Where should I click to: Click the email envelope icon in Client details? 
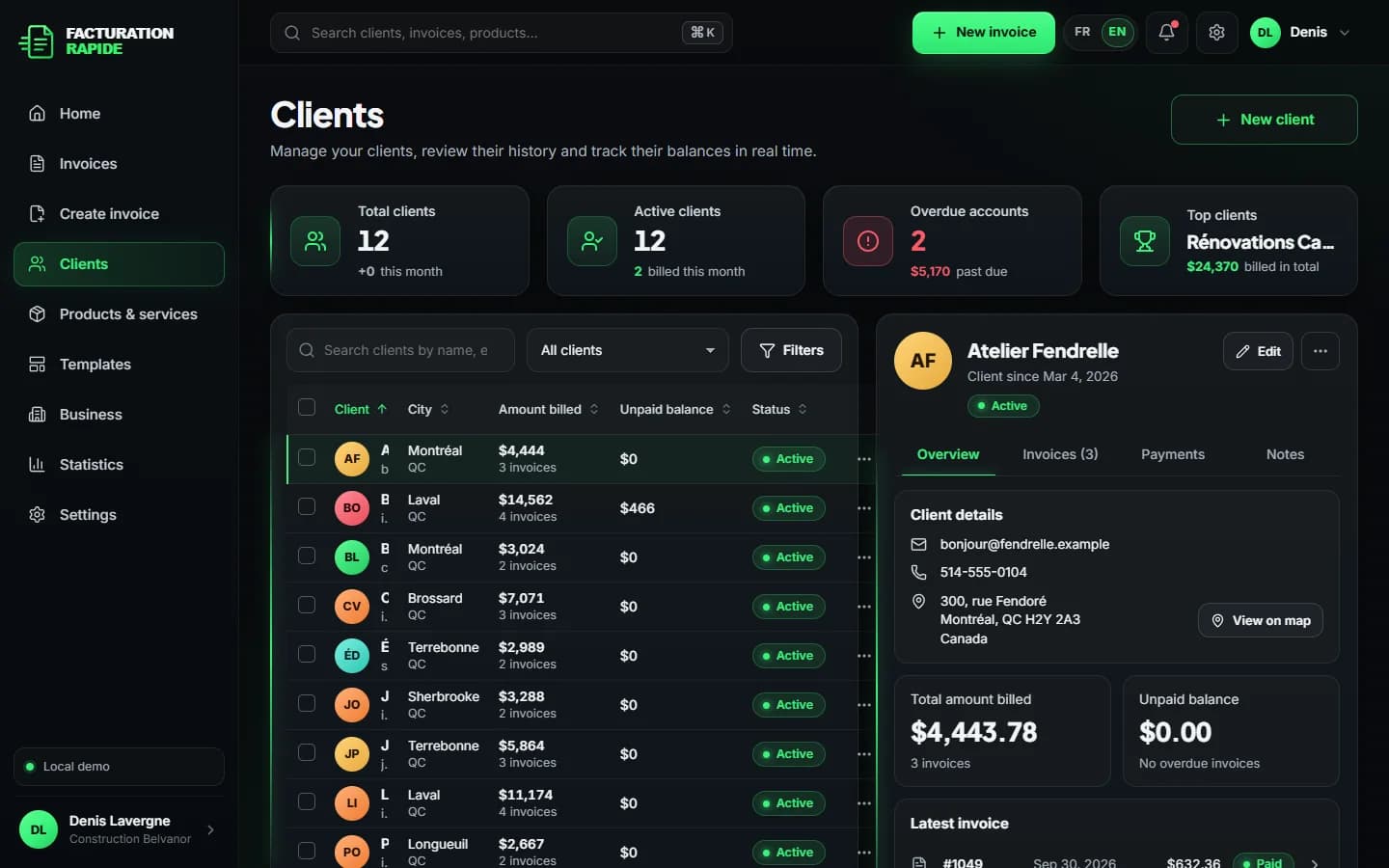click(x=918, y=545)
